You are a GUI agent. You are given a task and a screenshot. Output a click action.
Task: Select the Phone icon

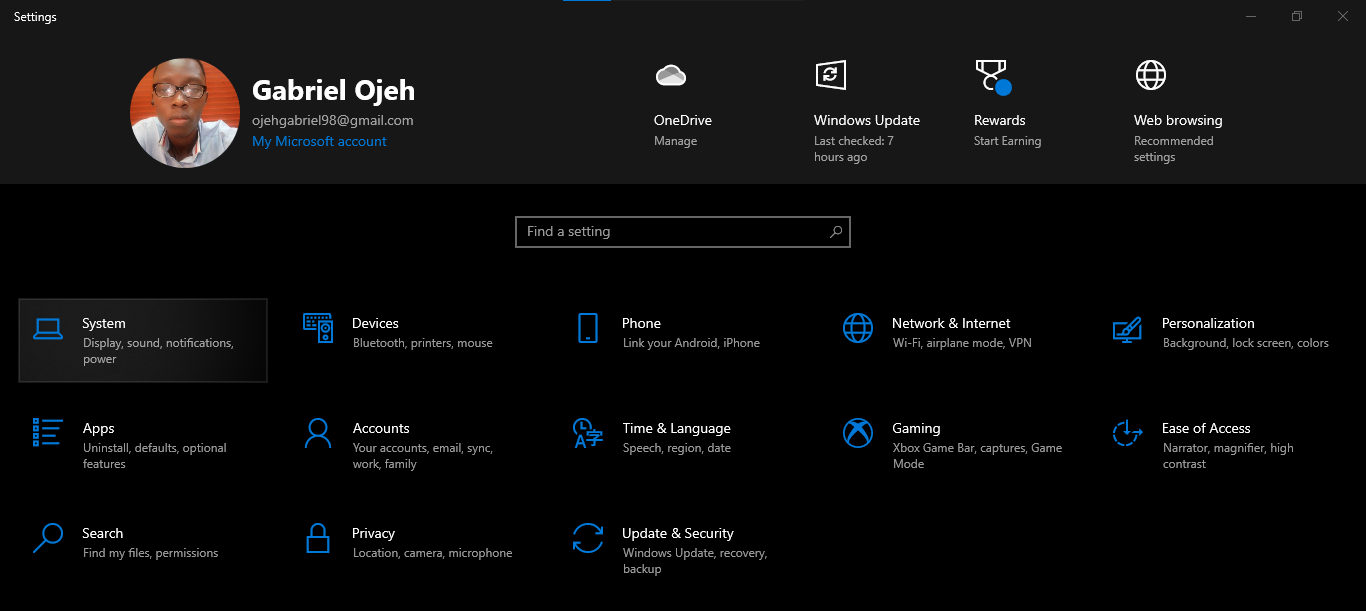point(588,328)
